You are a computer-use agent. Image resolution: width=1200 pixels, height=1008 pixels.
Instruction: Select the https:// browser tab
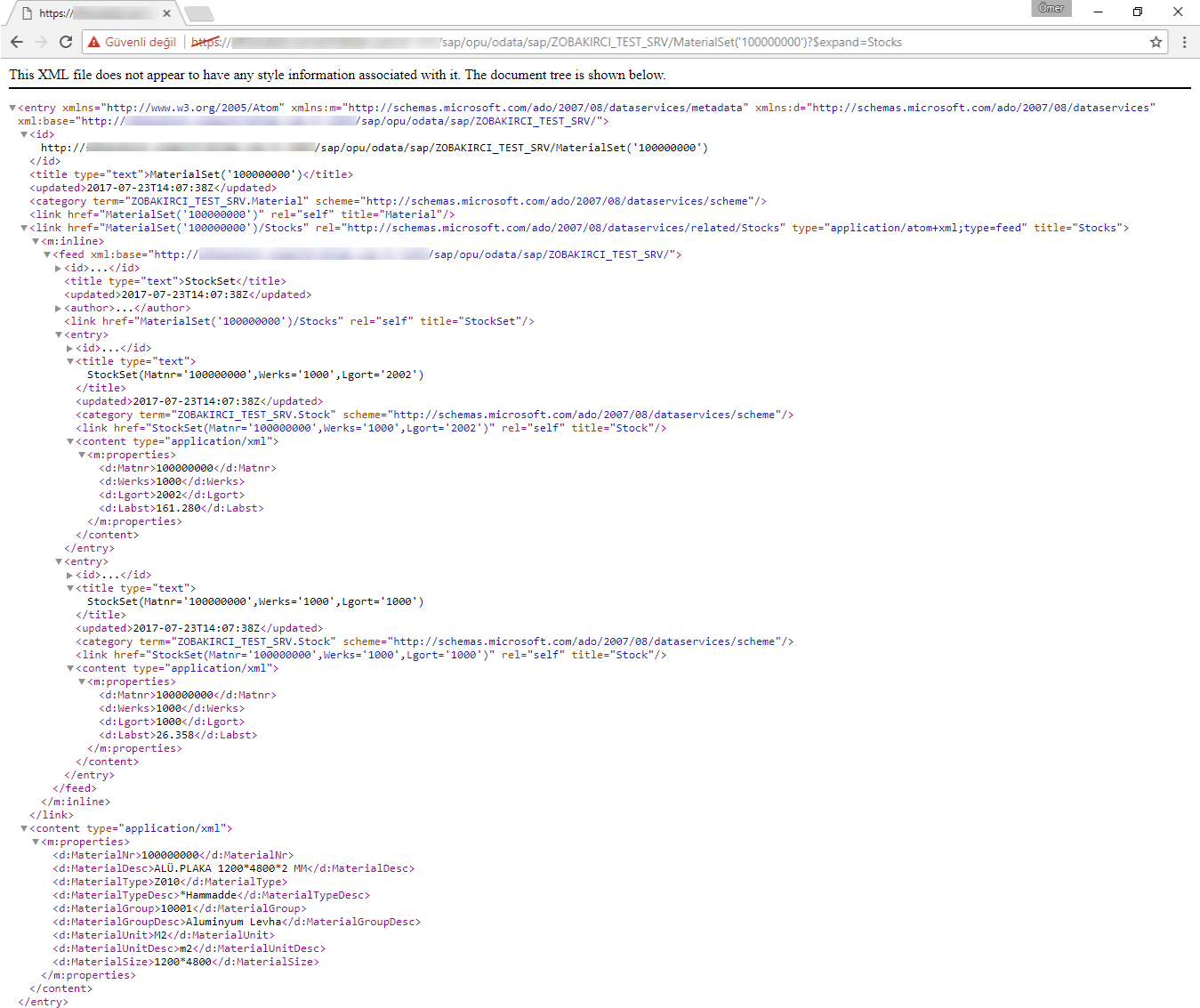[x=93, y=13]
